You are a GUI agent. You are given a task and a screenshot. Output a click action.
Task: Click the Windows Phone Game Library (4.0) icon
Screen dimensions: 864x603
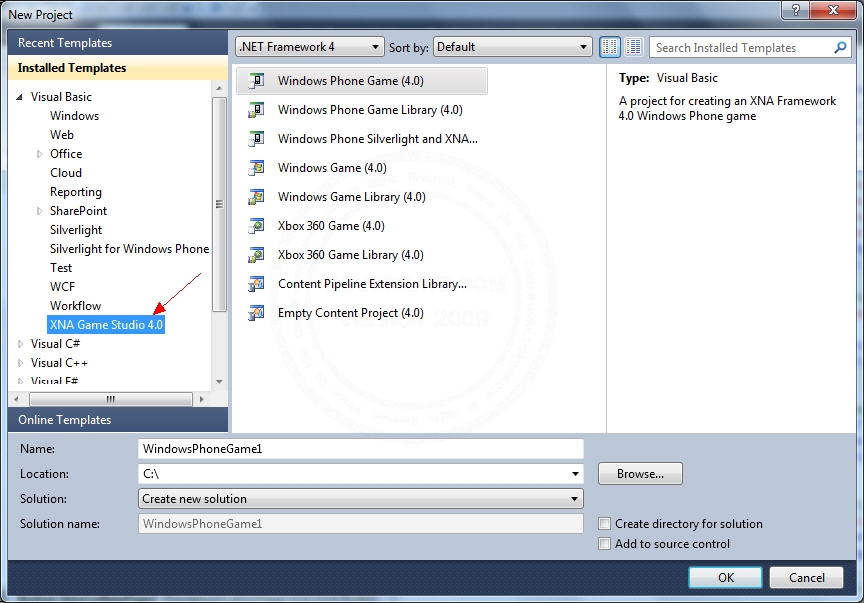click(x=256, y=110)
